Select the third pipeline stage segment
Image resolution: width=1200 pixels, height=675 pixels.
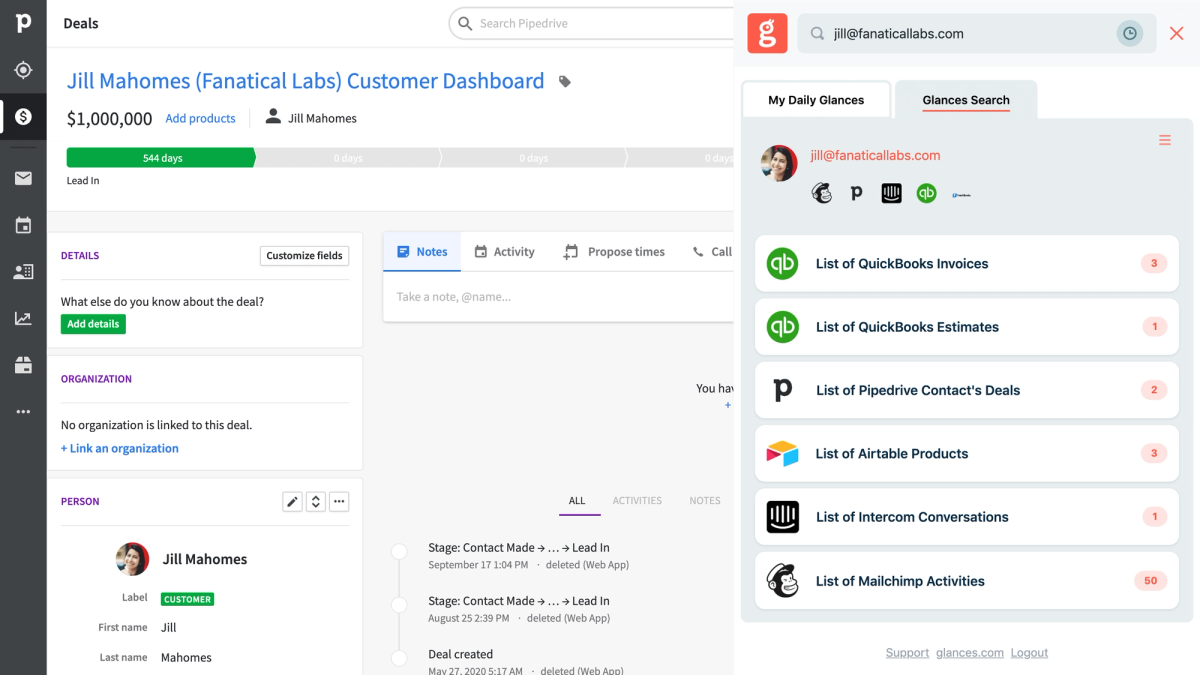pos(534,158)
